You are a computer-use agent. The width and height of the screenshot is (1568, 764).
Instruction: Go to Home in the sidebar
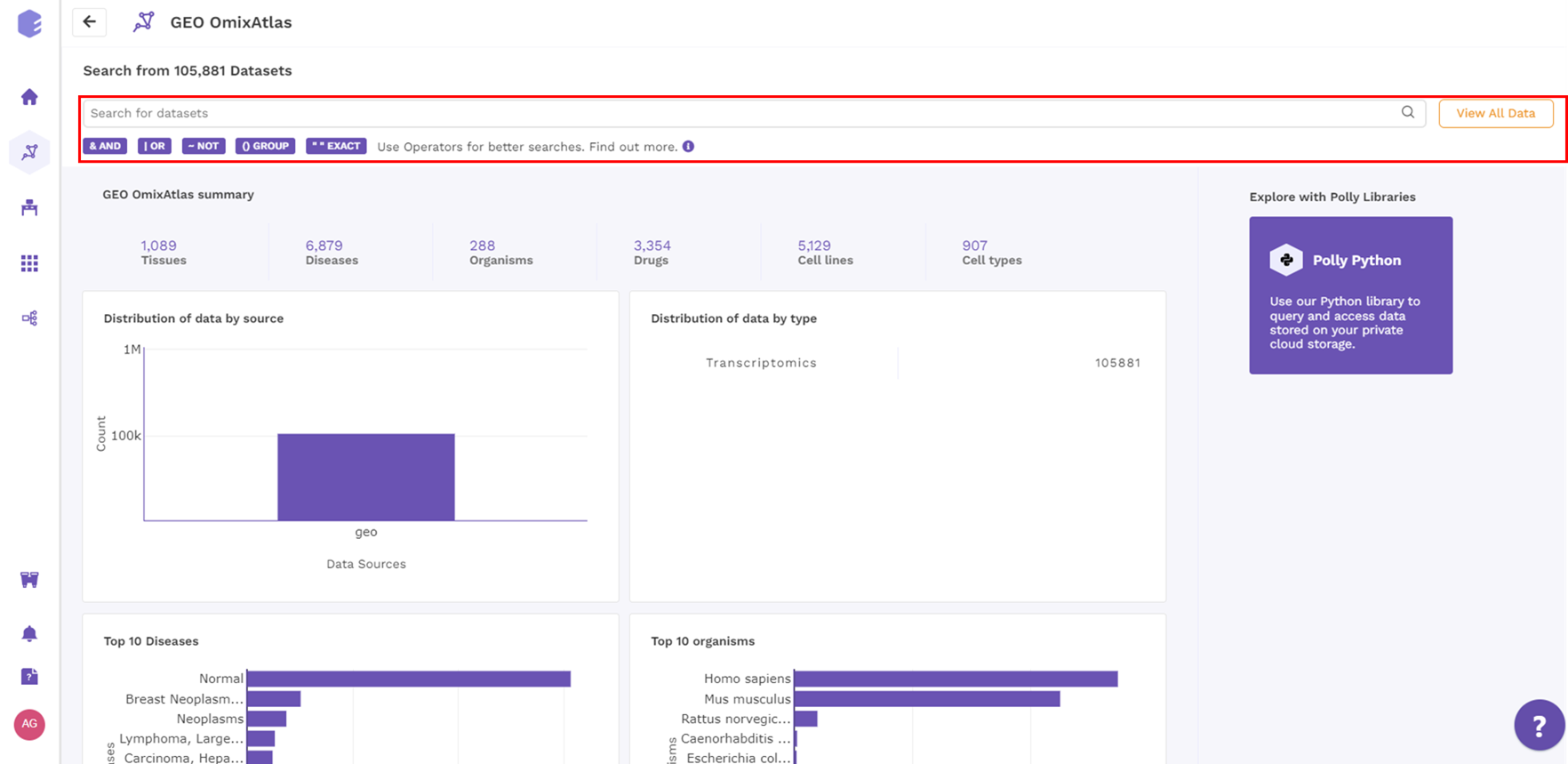(x=29, y=97)
